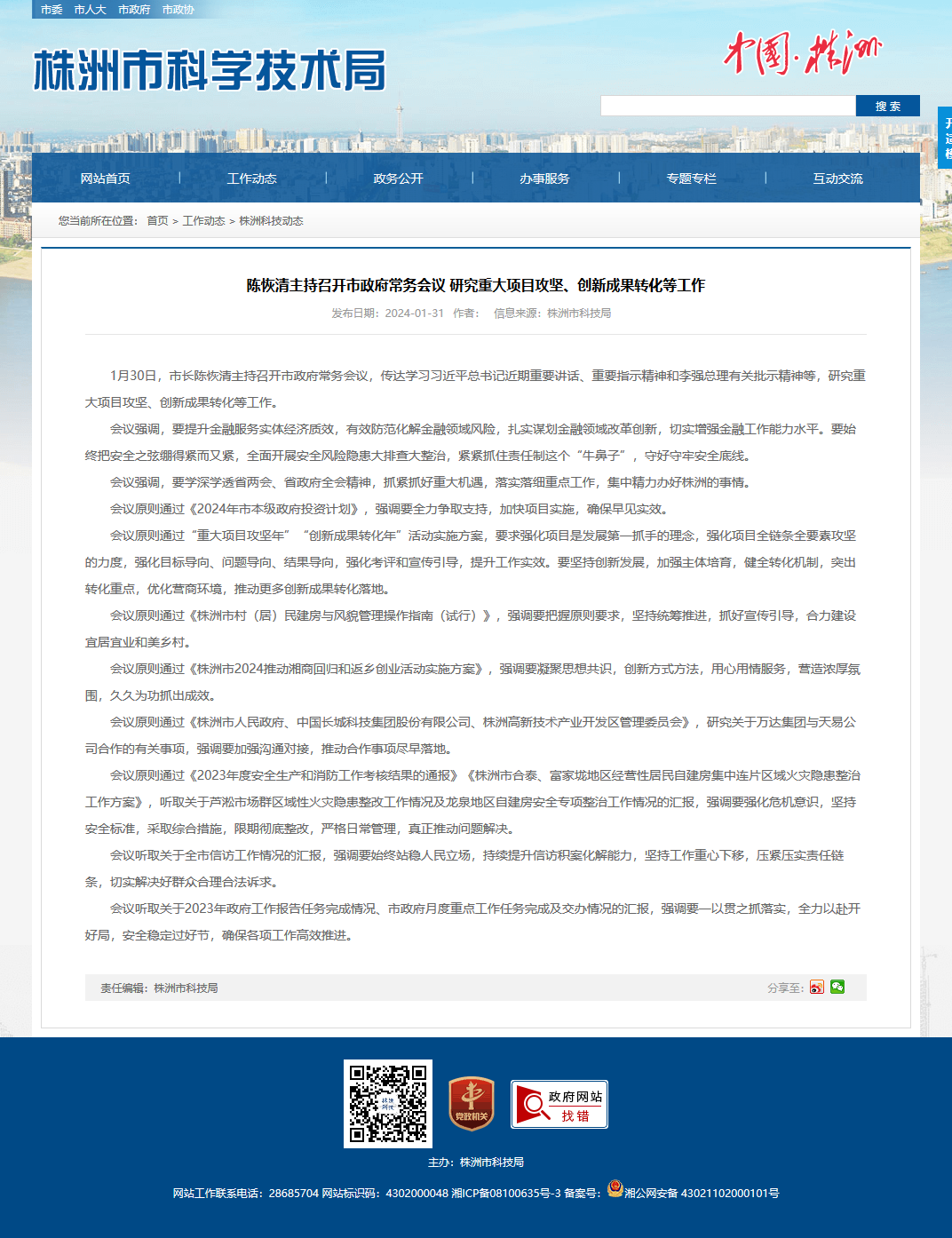952x1238 pixels.
Task: Click the 中国·株洲 calligraphy logo
Action: 803,52
